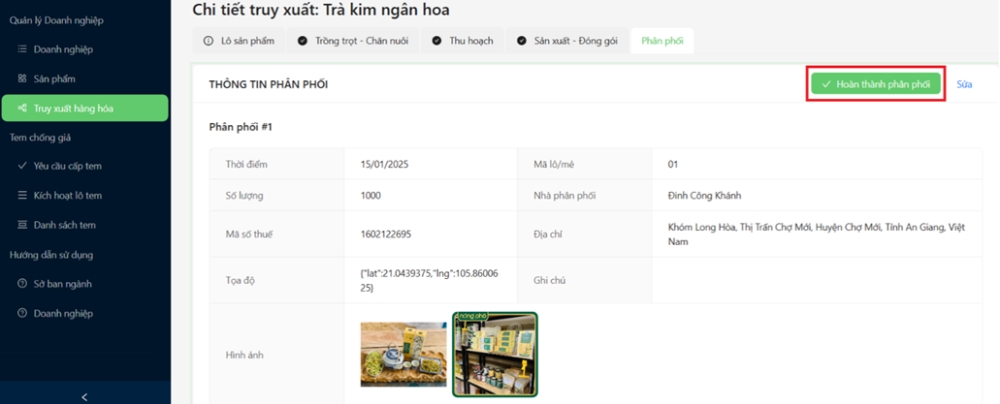This screenshot has height=404, width=1000.
Task: Open the tea set product thumbnail
Action: click(x=403, y=354)
